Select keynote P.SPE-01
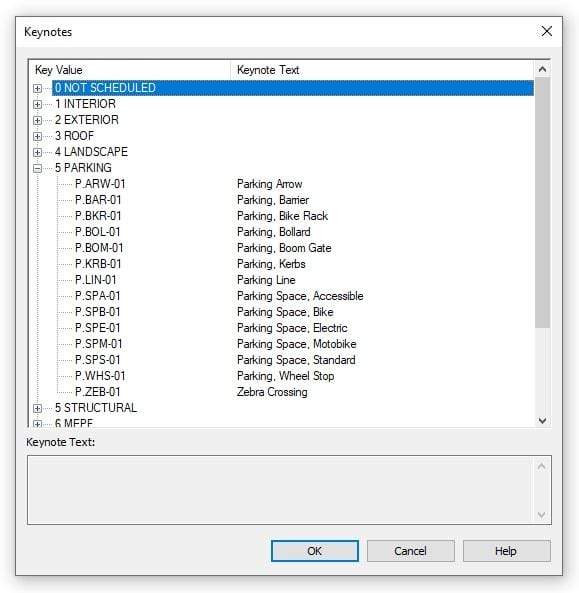The width and height of the screenshot is (579, 593). 98,328
